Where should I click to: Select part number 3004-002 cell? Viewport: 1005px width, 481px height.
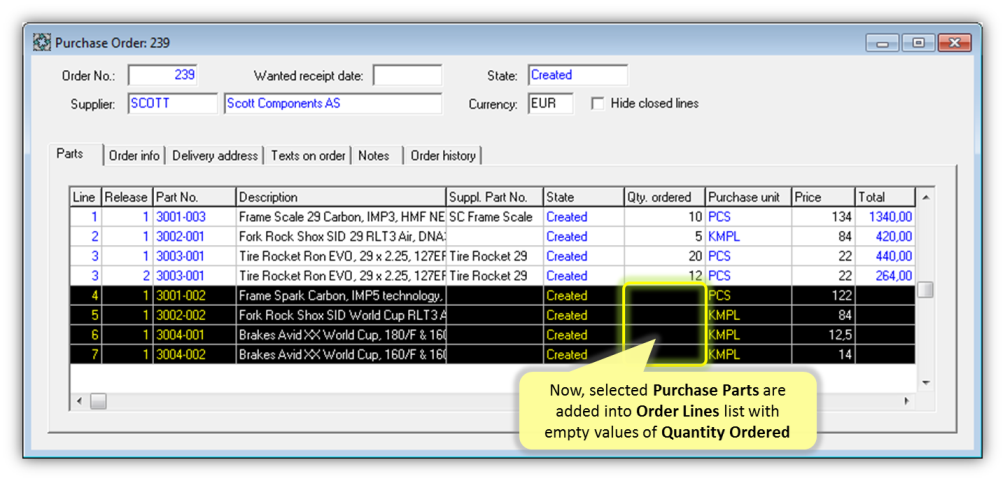tap(194, 355)
